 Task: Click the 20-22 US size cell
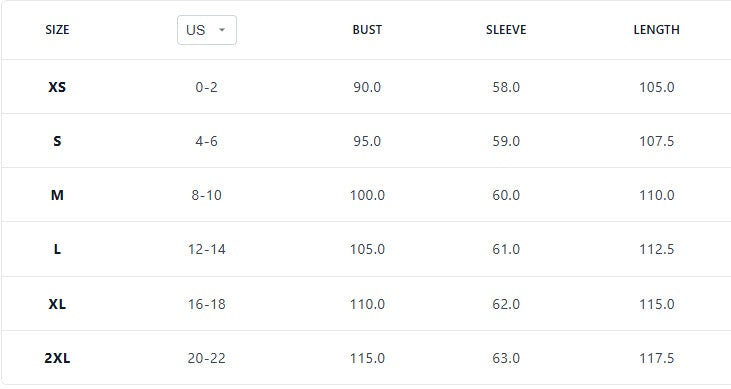tap(207, 358)
